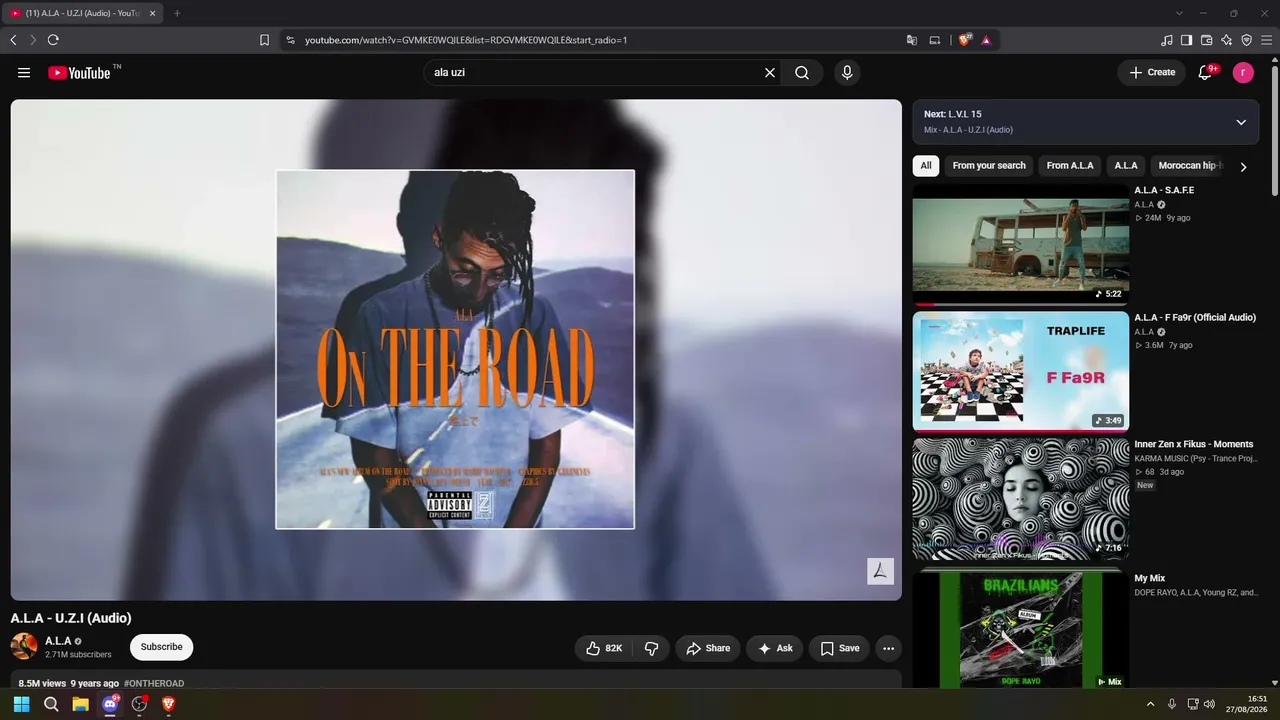Viewport: 1280px width, 720px height.
Task: Share the video
Action: tap(708, 648)
